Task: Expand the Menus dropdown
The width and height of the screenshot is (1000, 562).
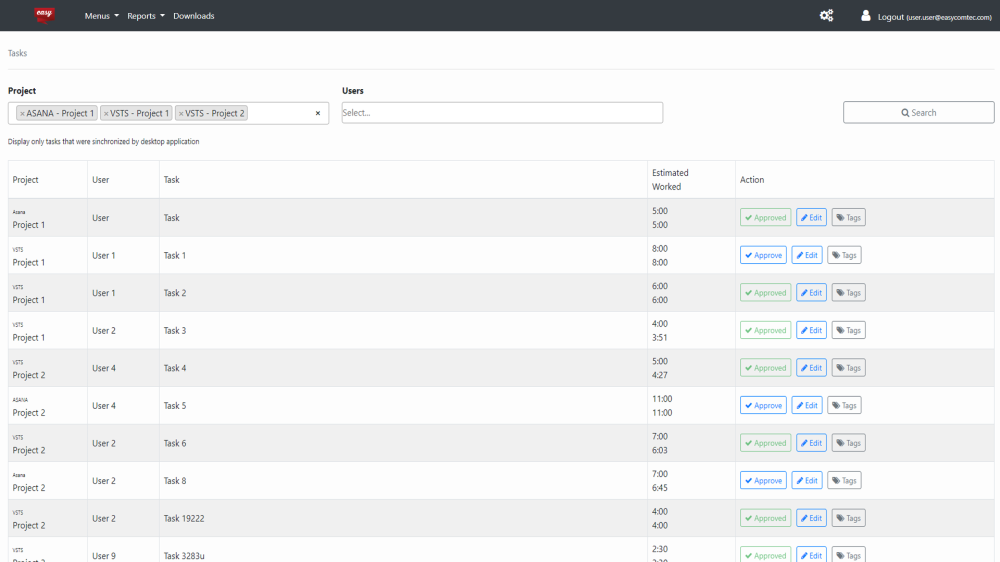Action: (101, 16)
